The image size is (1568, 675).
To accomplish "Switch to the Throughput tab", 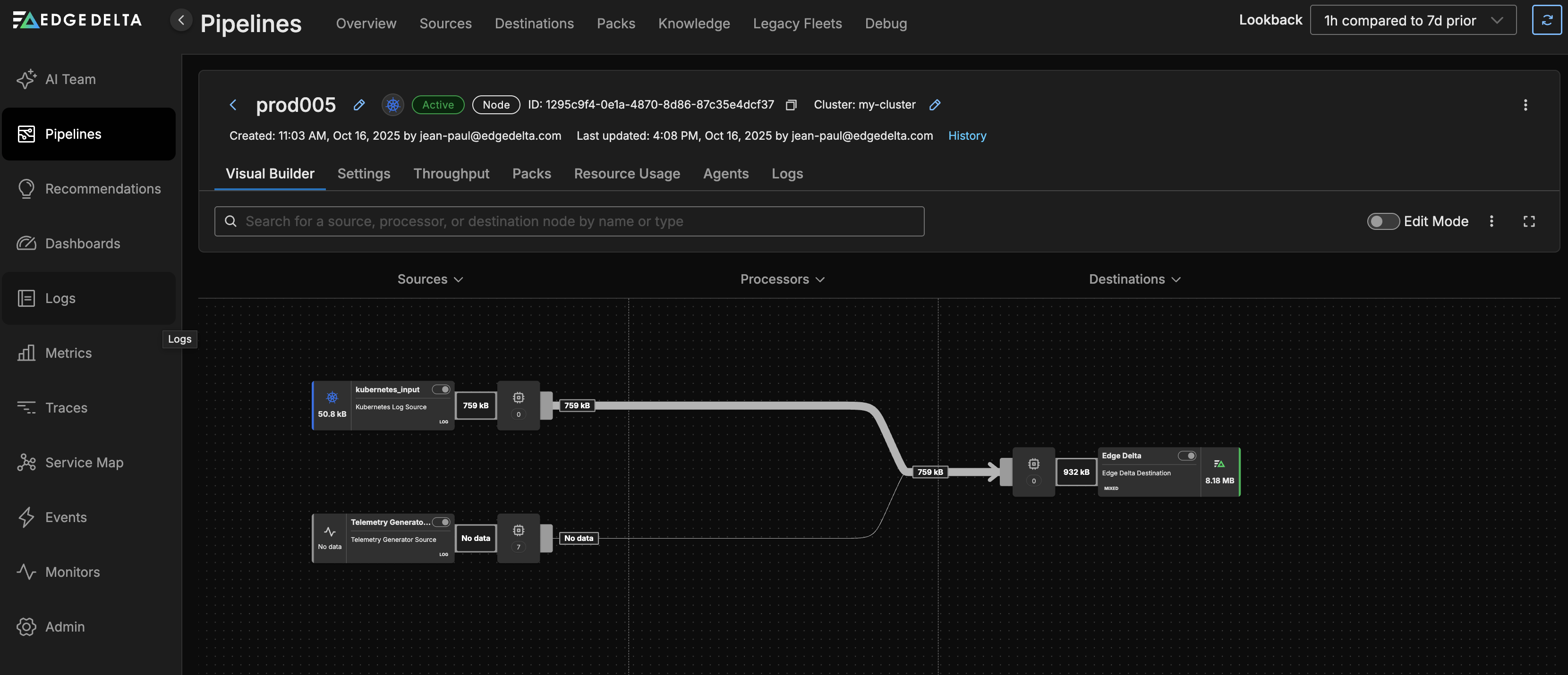I will pos(451,174).
